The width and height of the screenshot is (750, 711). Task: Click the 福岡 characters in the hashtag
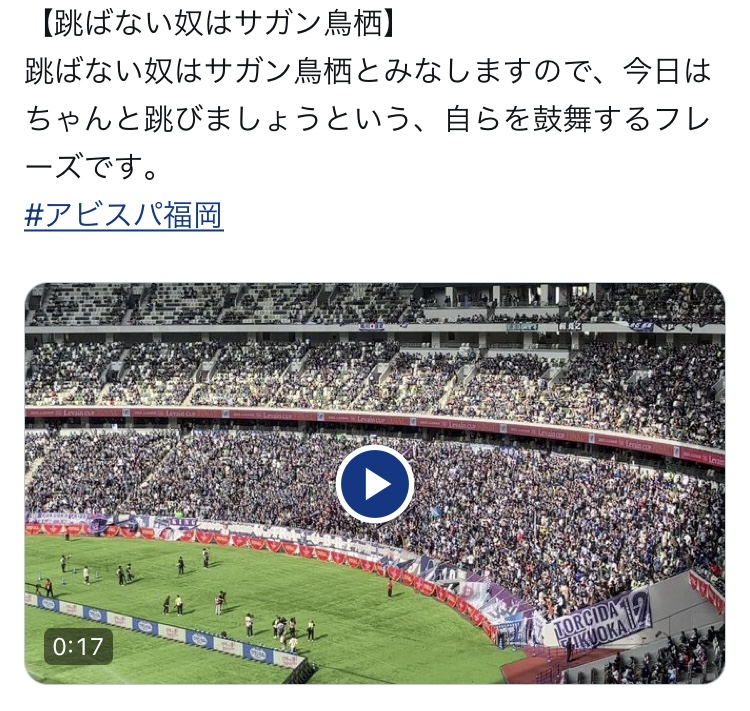[x=194, y=215]
